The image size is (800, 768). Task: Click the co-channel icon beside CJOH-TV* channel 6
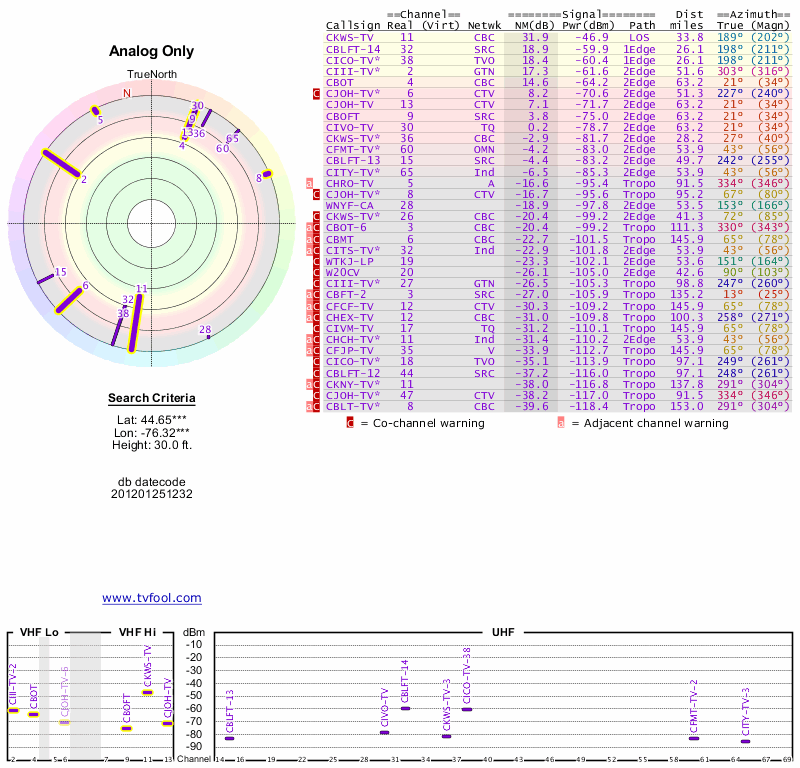pos(317,93)
